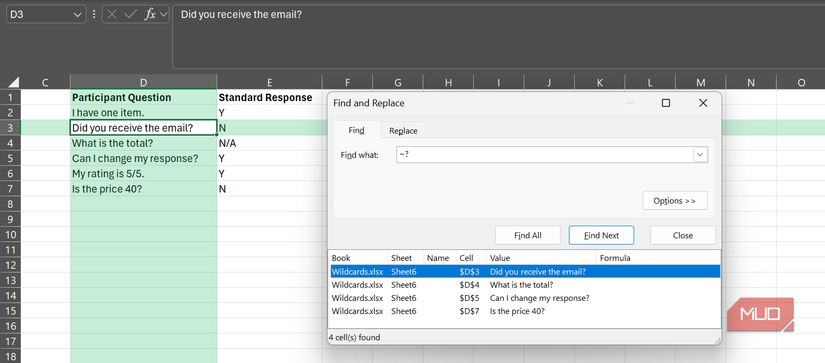Click the Find Next button

[601, 235]
